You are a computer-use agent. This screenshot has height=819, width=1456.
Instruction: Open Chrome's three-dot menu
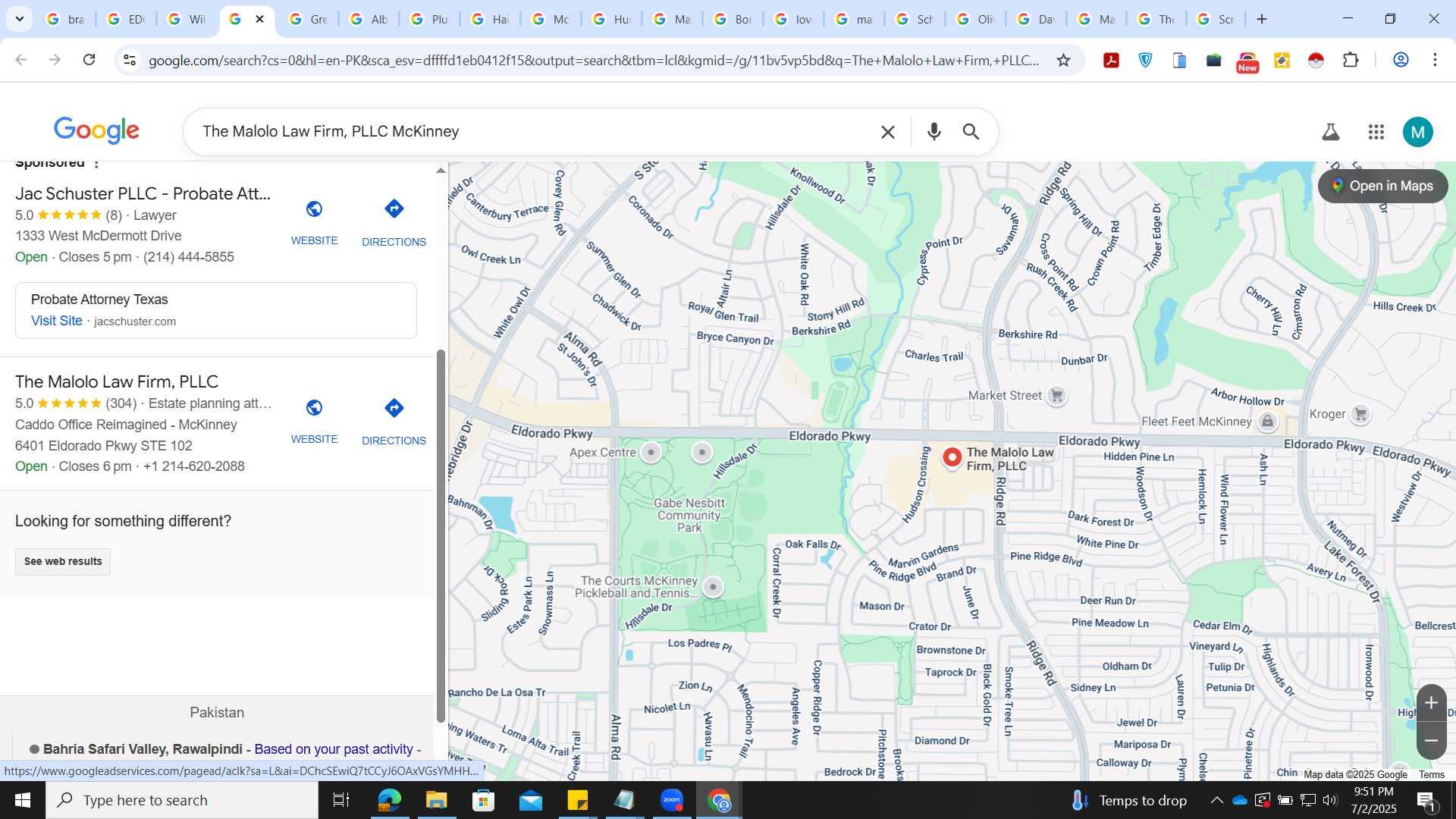point(1435,60)
